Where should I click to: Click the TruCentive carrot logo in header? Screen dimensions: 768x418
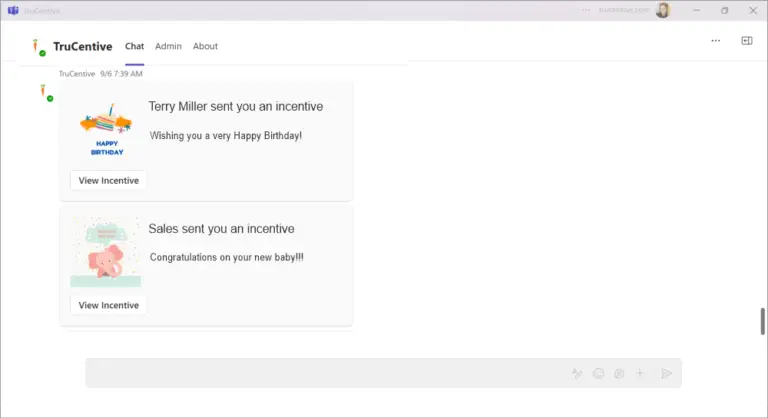(39, 48)
